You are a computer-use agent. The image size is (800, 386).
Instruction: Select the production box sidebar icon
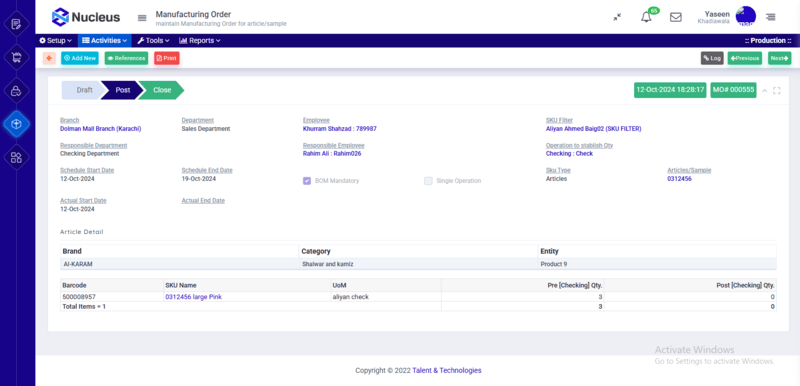click(16, 124)
